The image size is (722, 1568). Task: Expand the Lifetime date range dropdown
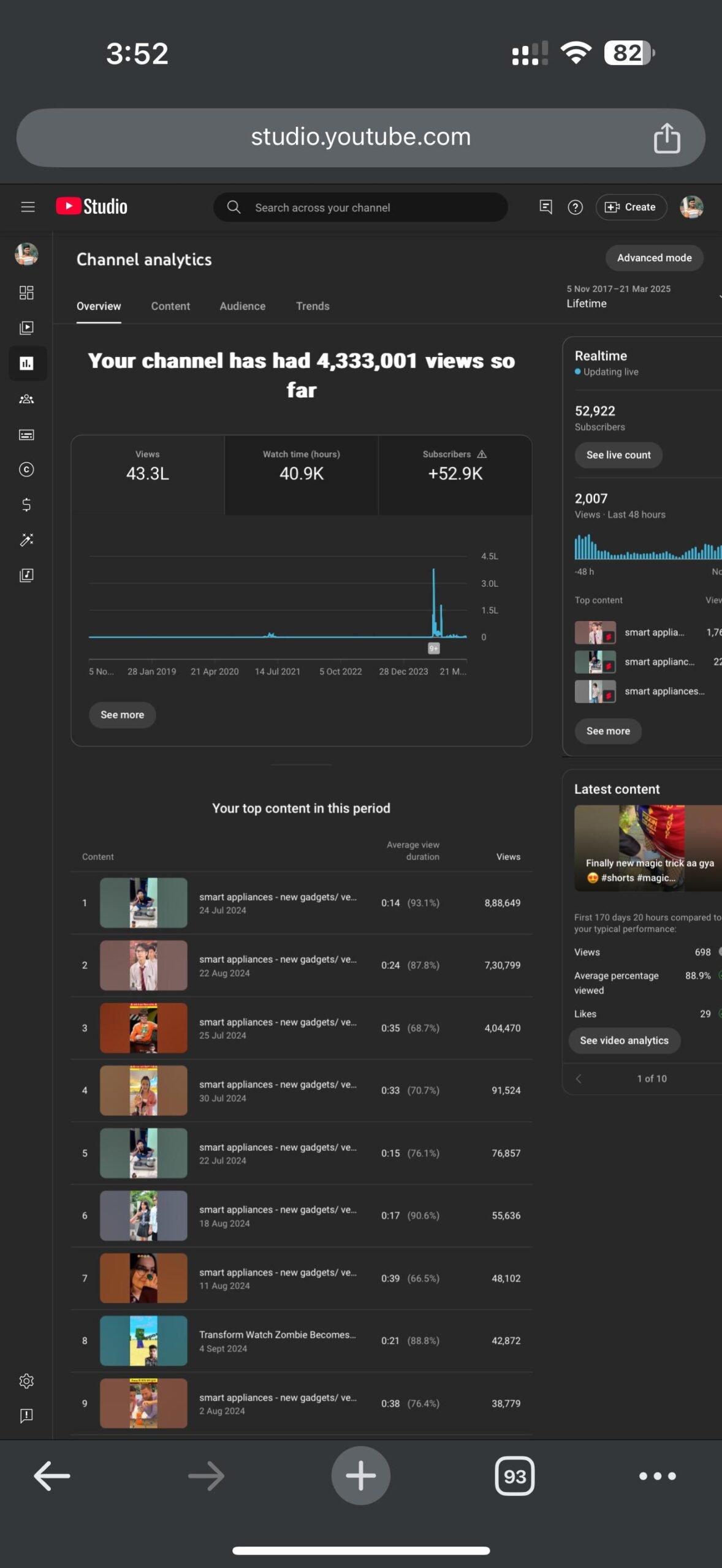tap(642, 296)
